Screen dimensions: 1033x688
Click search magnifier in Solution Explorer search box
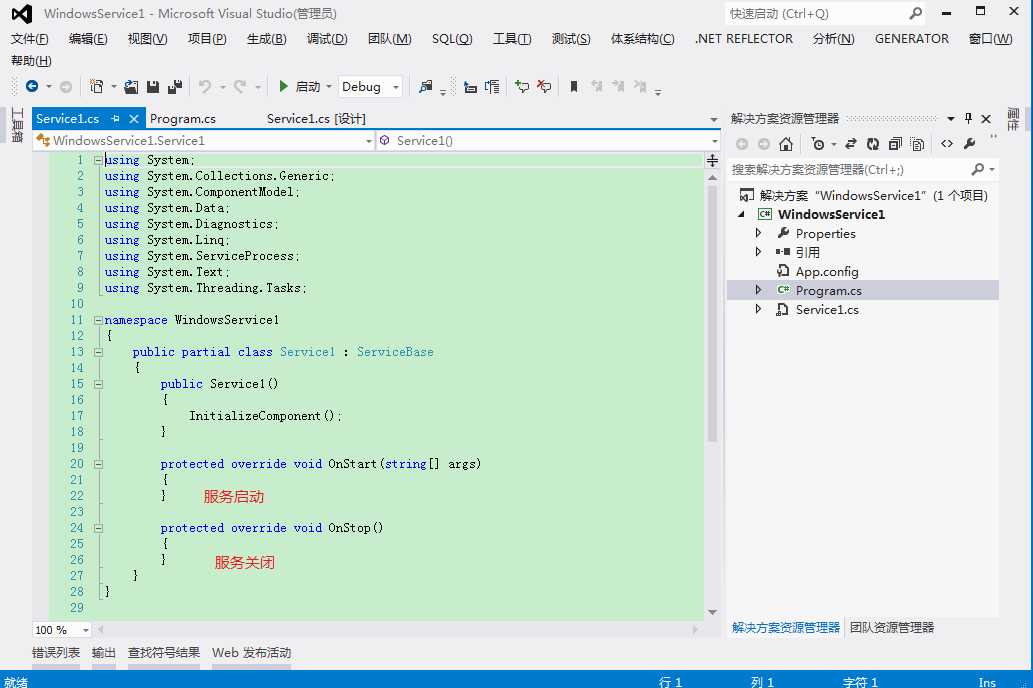click(x=978, y=169)
